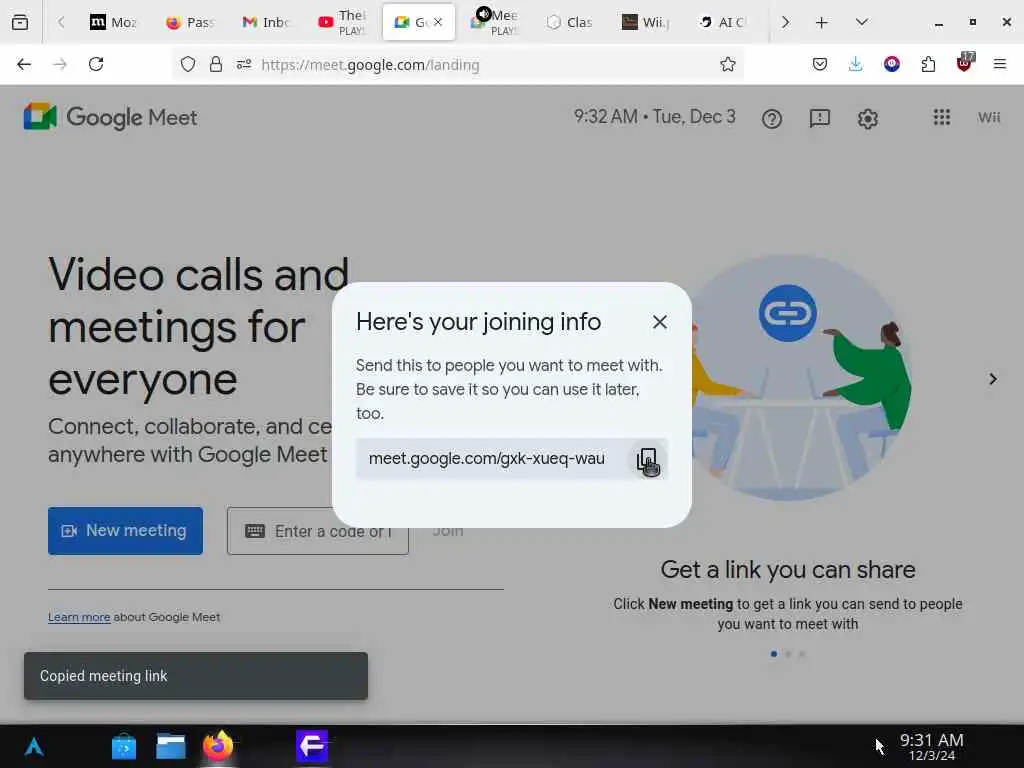Show site security lock info
Image resolution: width=1024 pixels, height=768 pixels.
pos(216,65)
